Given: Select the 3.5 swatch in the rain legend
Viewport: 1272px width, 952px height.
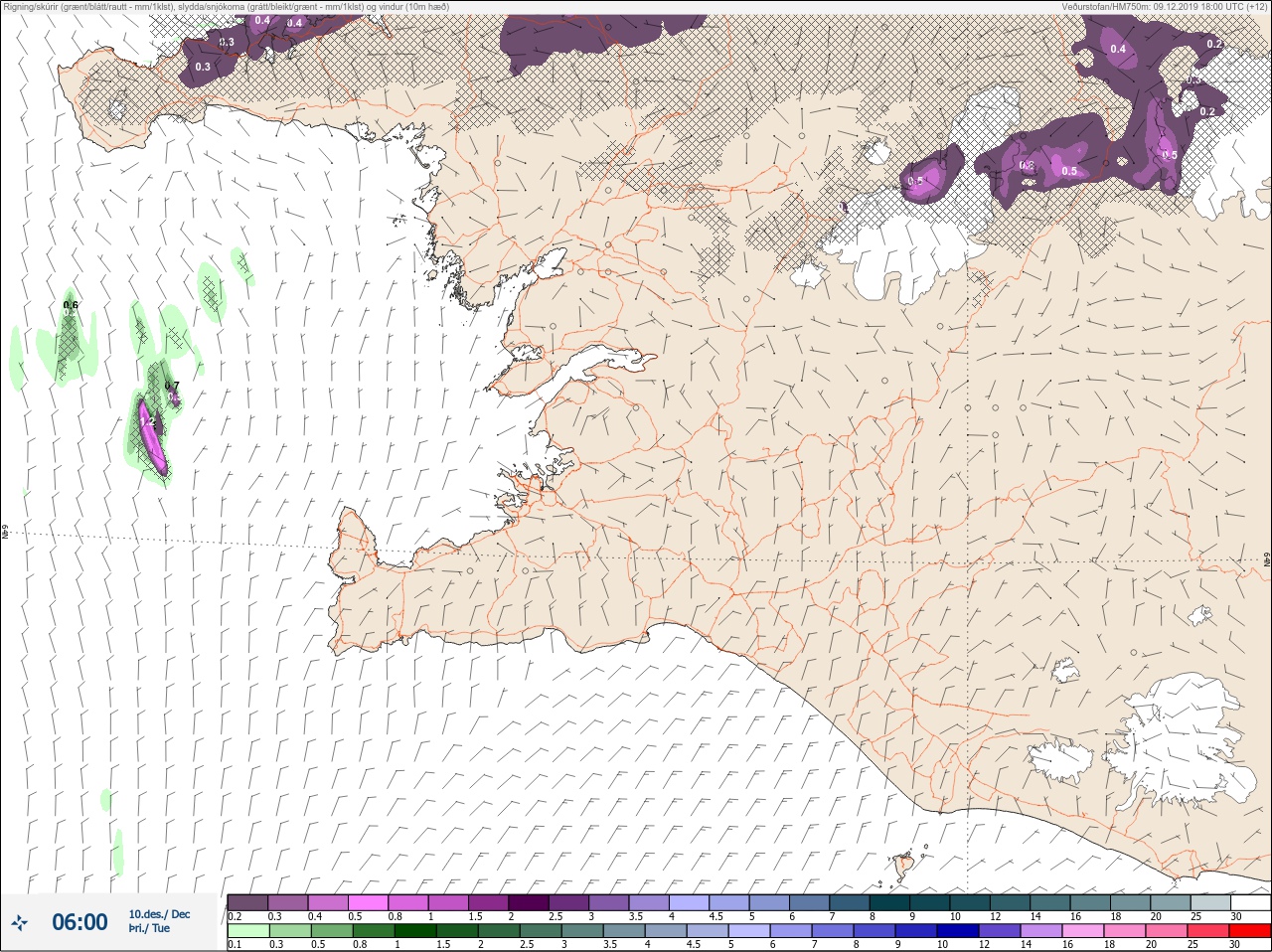Looking at the screenshot, I should coord(623,931).
